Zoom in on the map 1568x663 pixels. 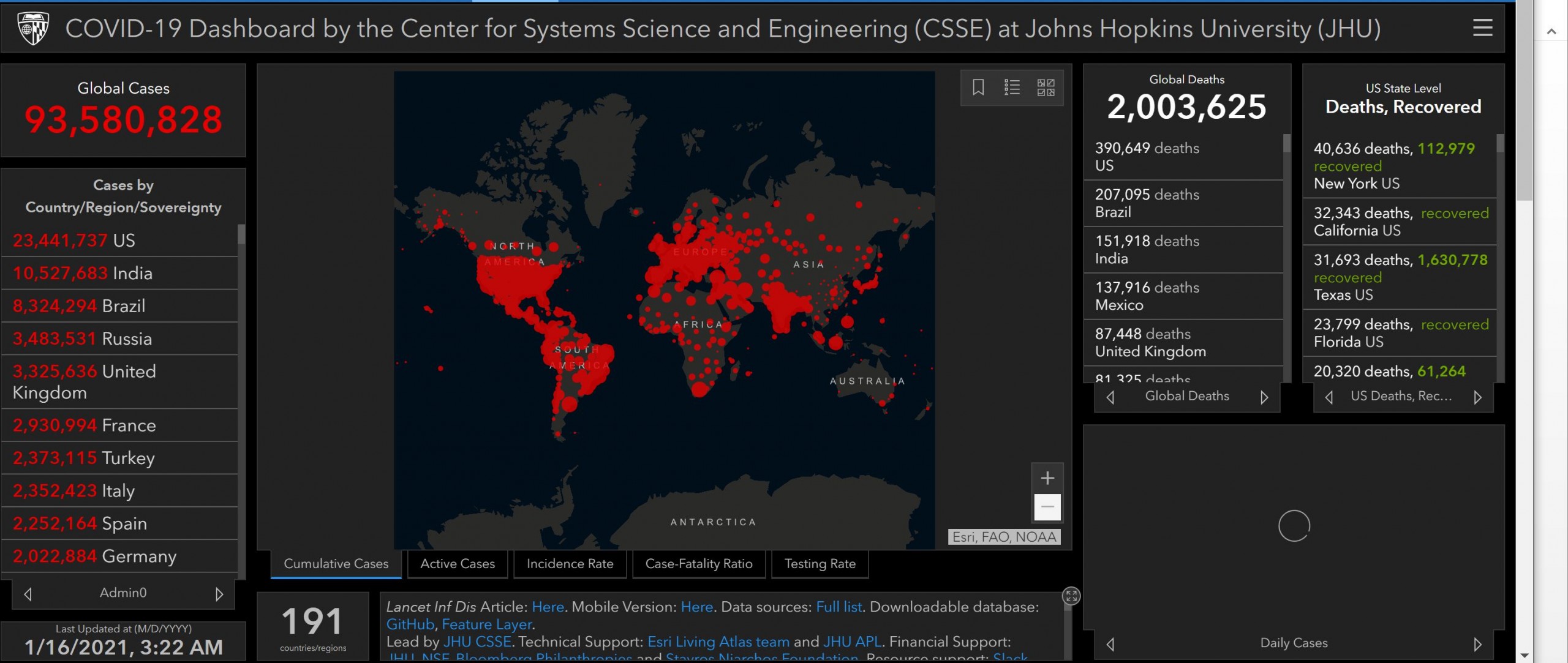click(1047, 478)
